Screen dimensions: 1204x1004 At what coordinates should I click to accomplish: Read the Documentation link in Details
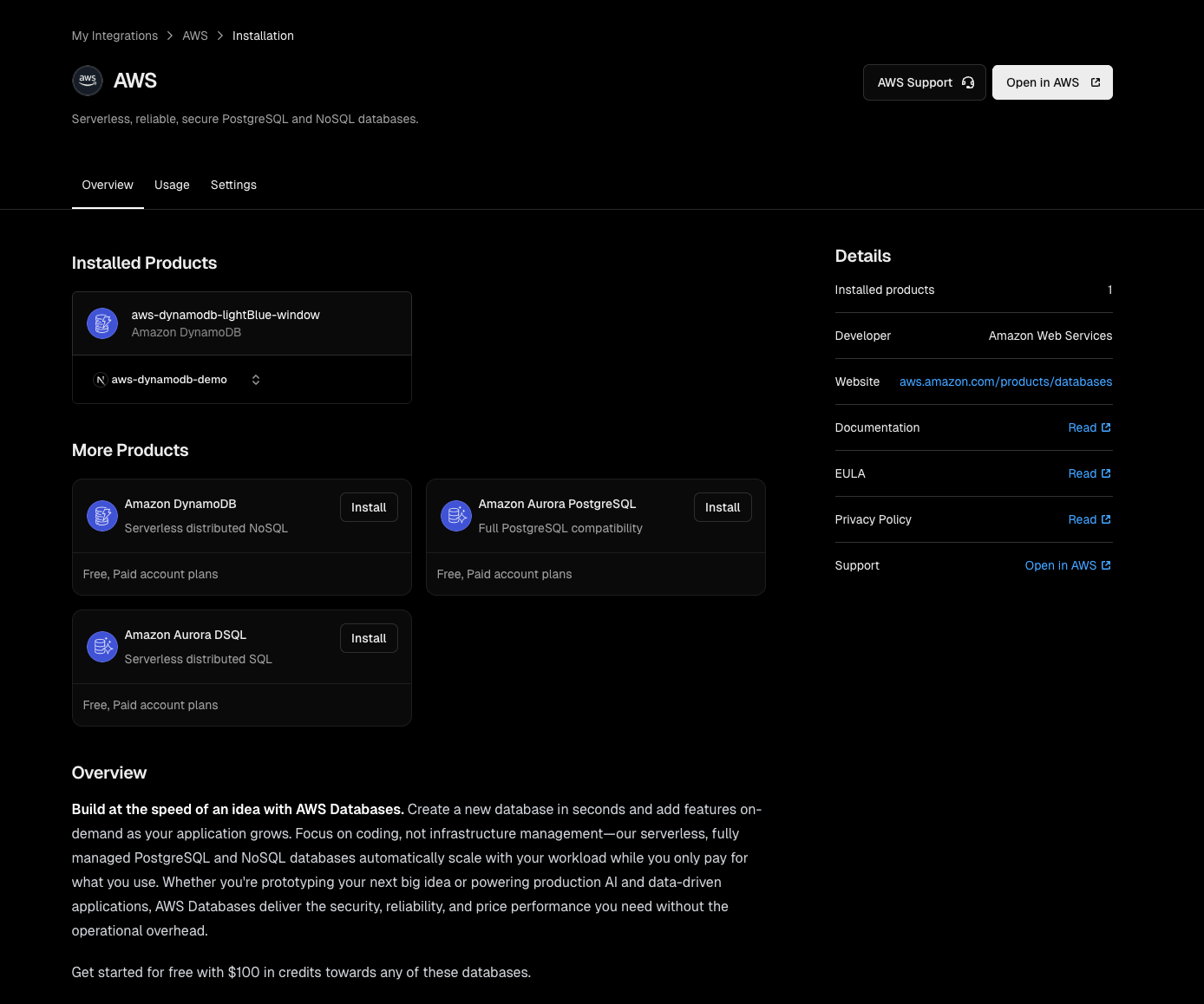point(1089,427)
